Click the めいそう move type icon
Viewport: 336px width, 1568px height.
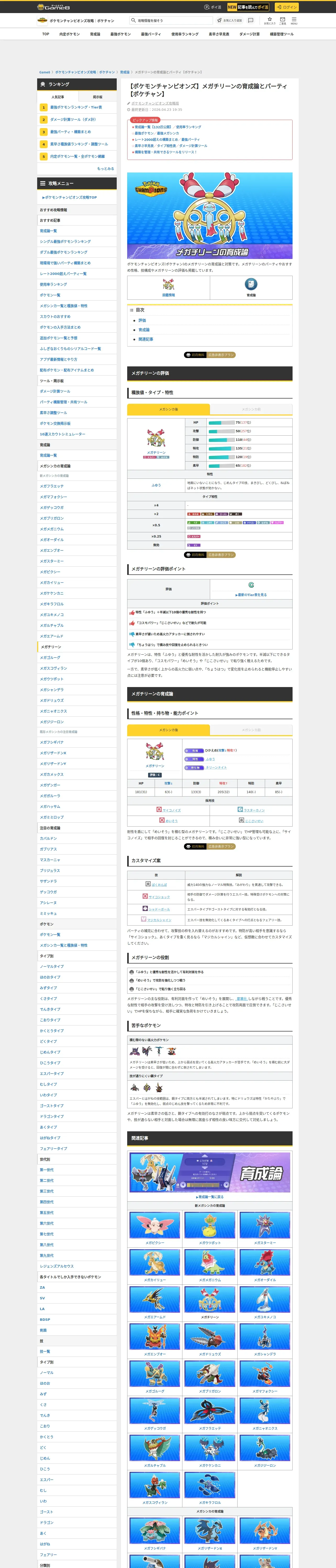162,821
